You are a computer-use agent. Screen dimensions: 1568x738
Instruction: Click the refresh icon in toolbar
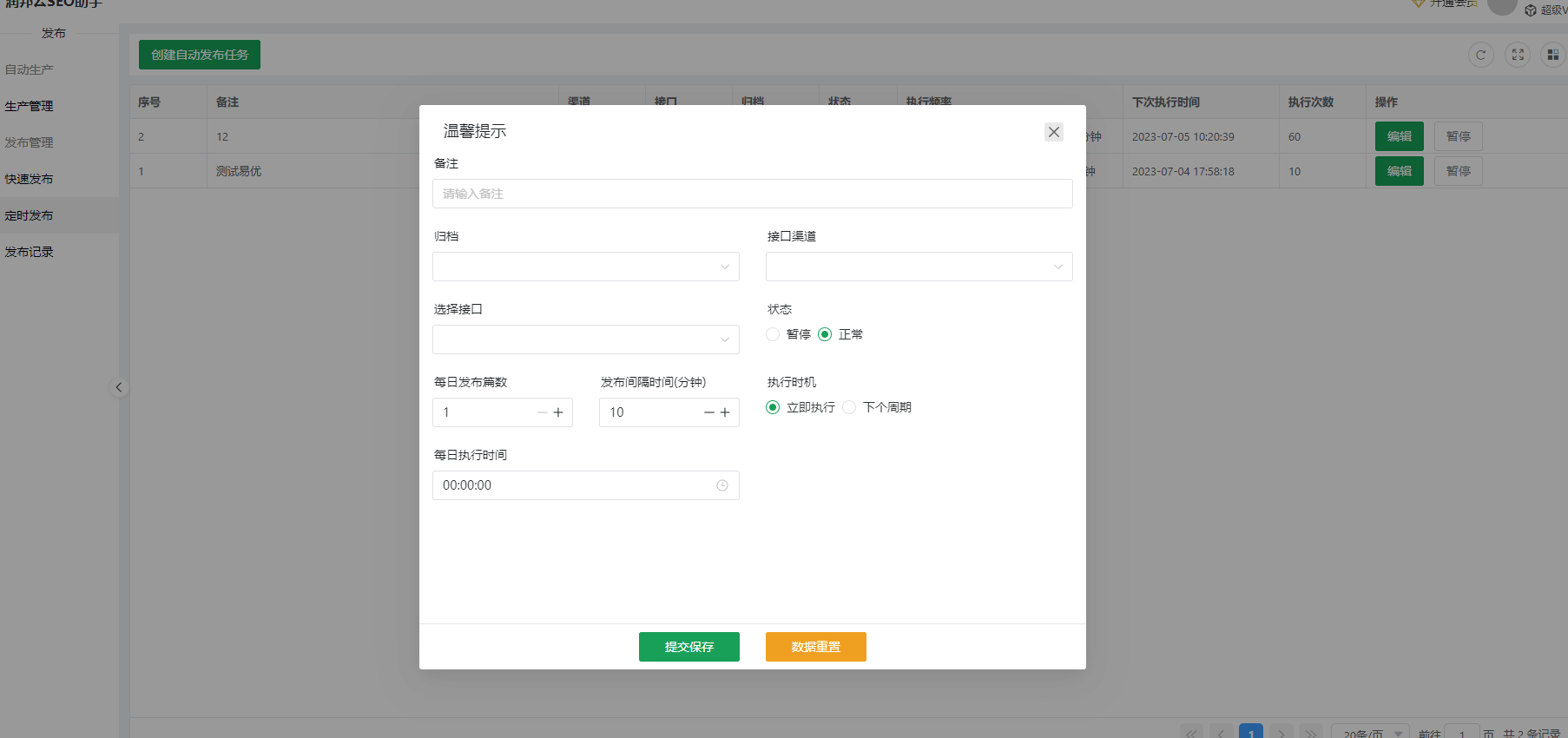pos(1480,55)
